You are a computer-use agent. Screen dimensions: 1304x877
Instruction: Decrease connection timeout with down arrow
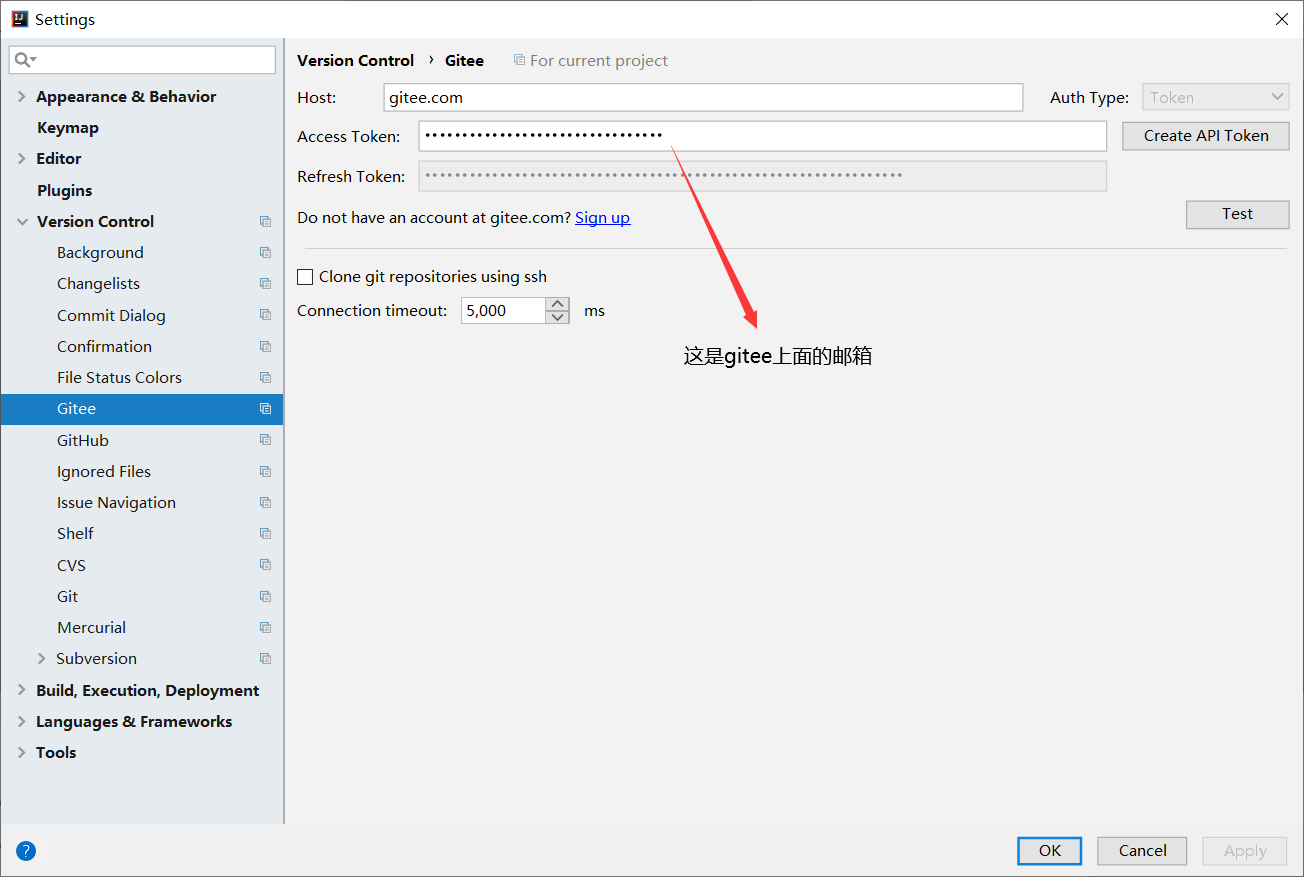(x=558, y=317)
